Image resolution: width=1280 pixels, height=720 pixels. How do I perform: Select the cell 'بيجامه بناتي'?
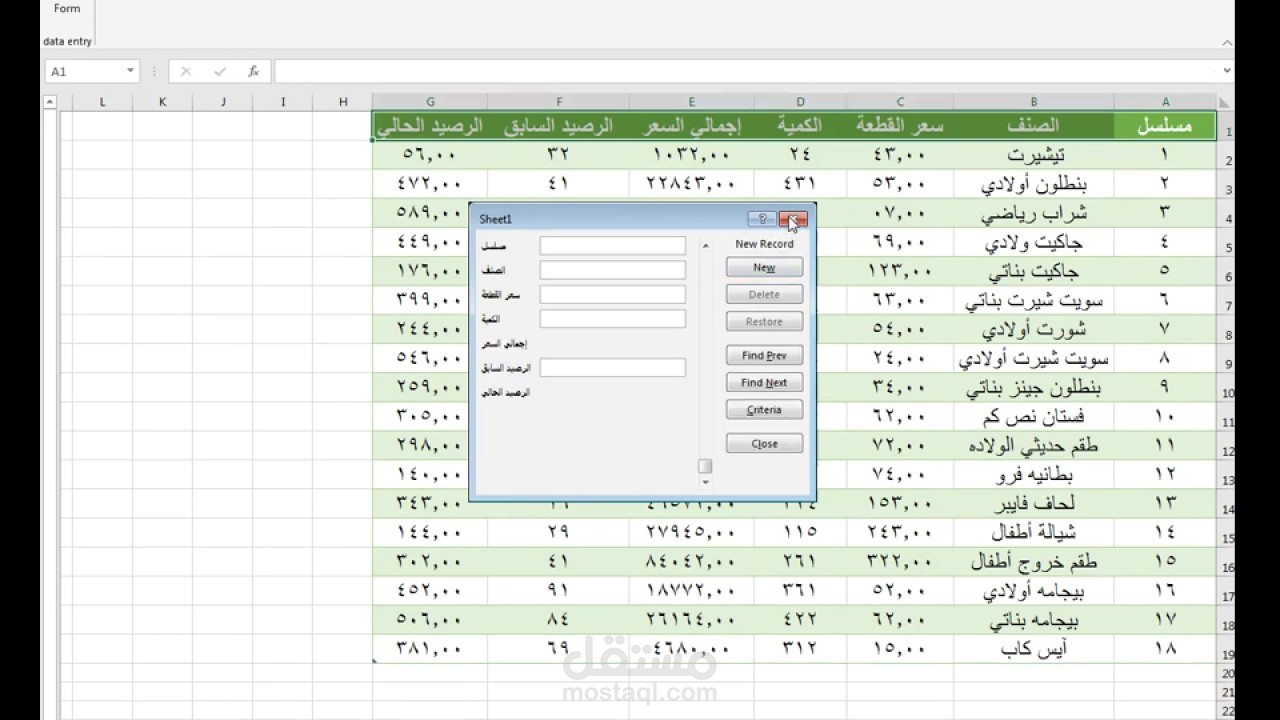pos(1034,619)
